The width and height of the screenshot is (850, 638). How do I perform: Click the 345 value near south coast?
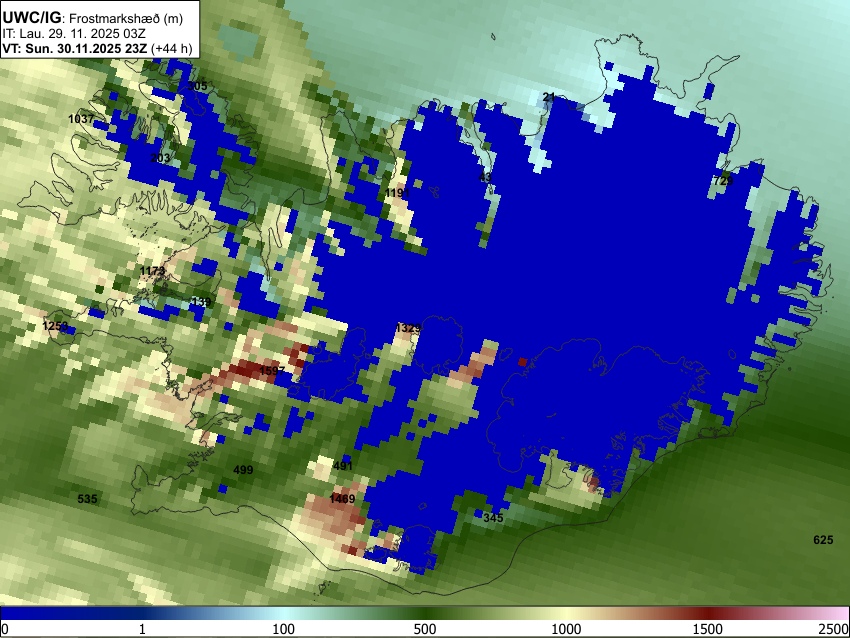click(x=493, y=518)
